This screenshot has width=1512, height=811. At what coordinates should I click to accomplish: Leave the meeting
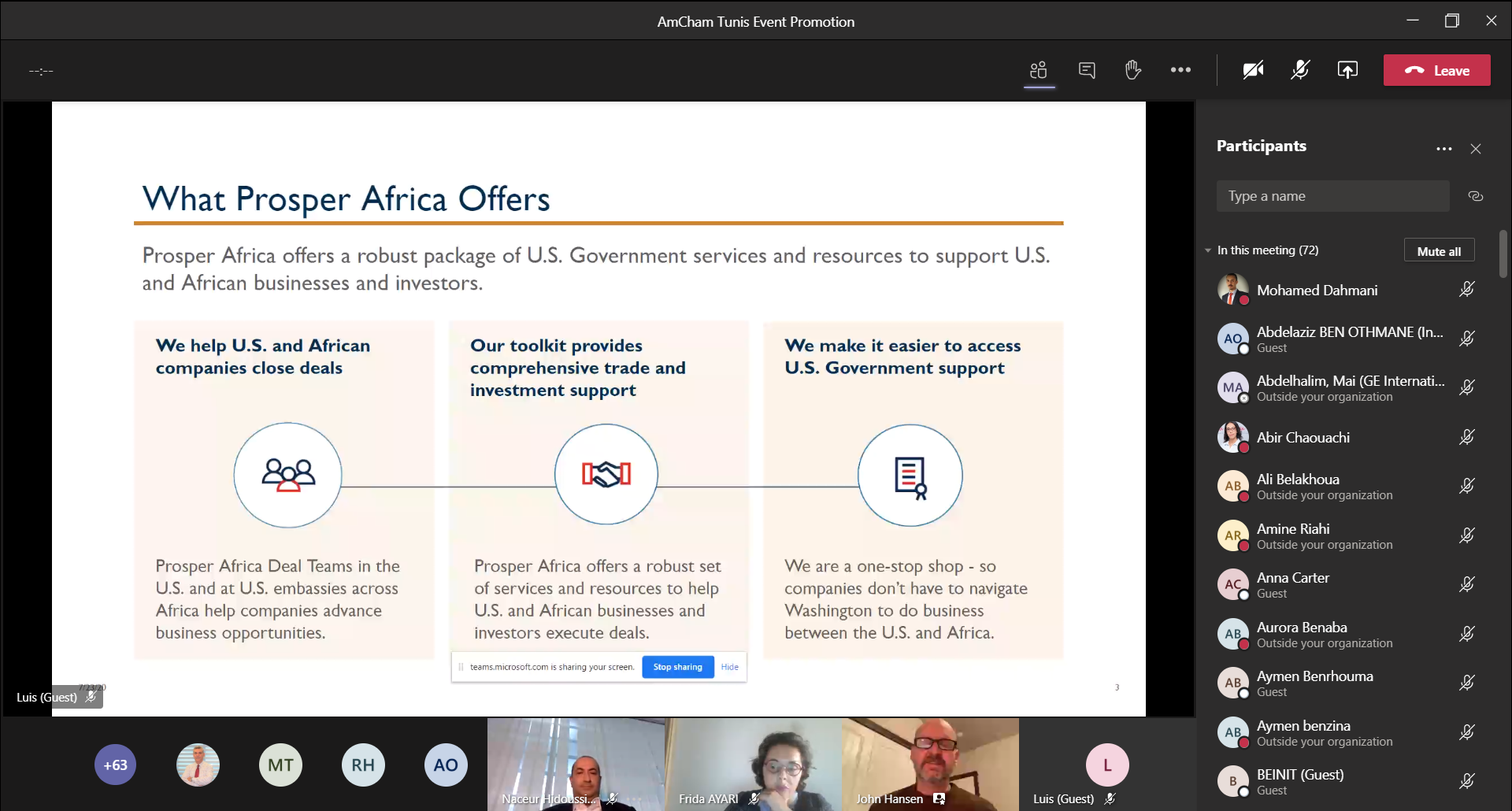click(1436, 70)
